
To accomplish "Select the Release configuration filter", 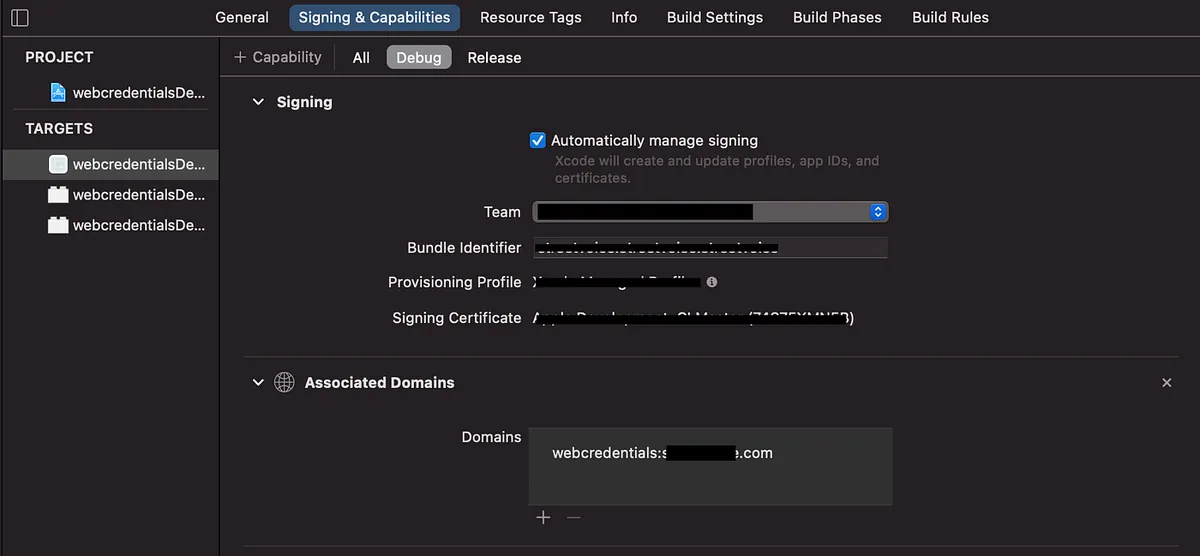I will point(494,57).
